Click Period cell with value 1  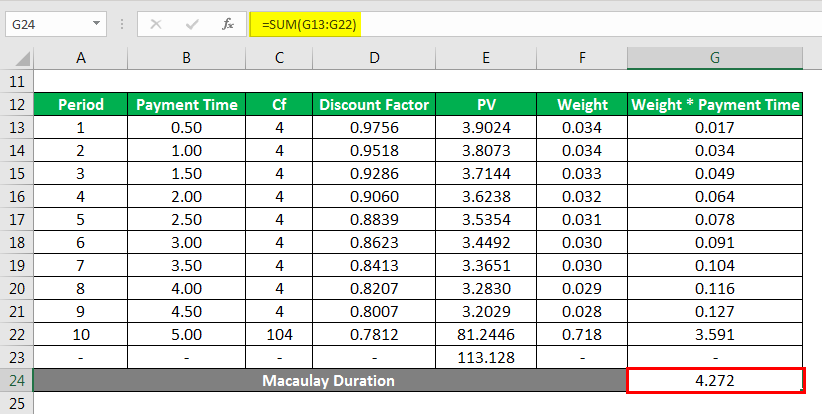pos(81,127)
